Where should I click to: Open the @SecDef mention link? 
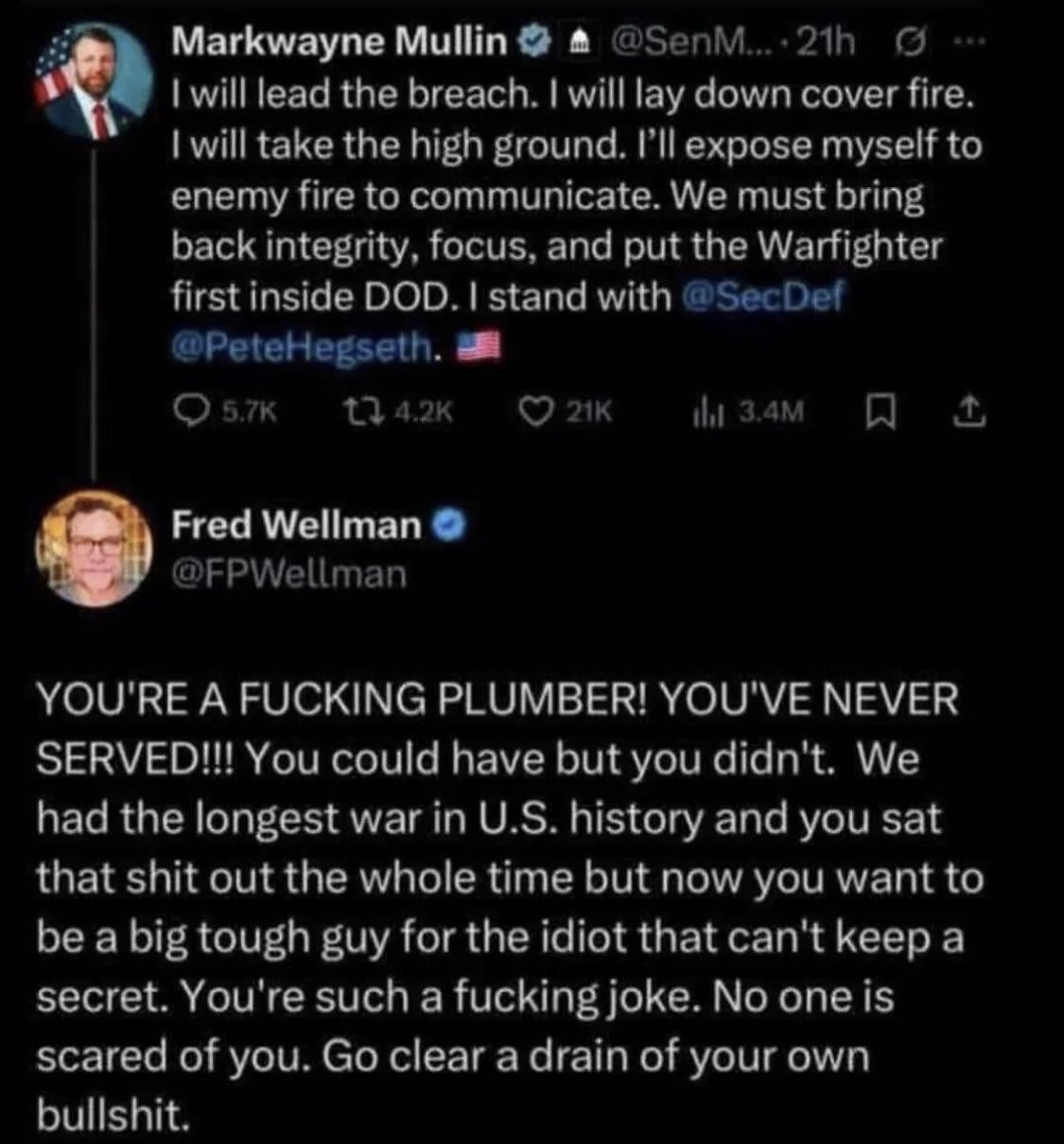761,297
